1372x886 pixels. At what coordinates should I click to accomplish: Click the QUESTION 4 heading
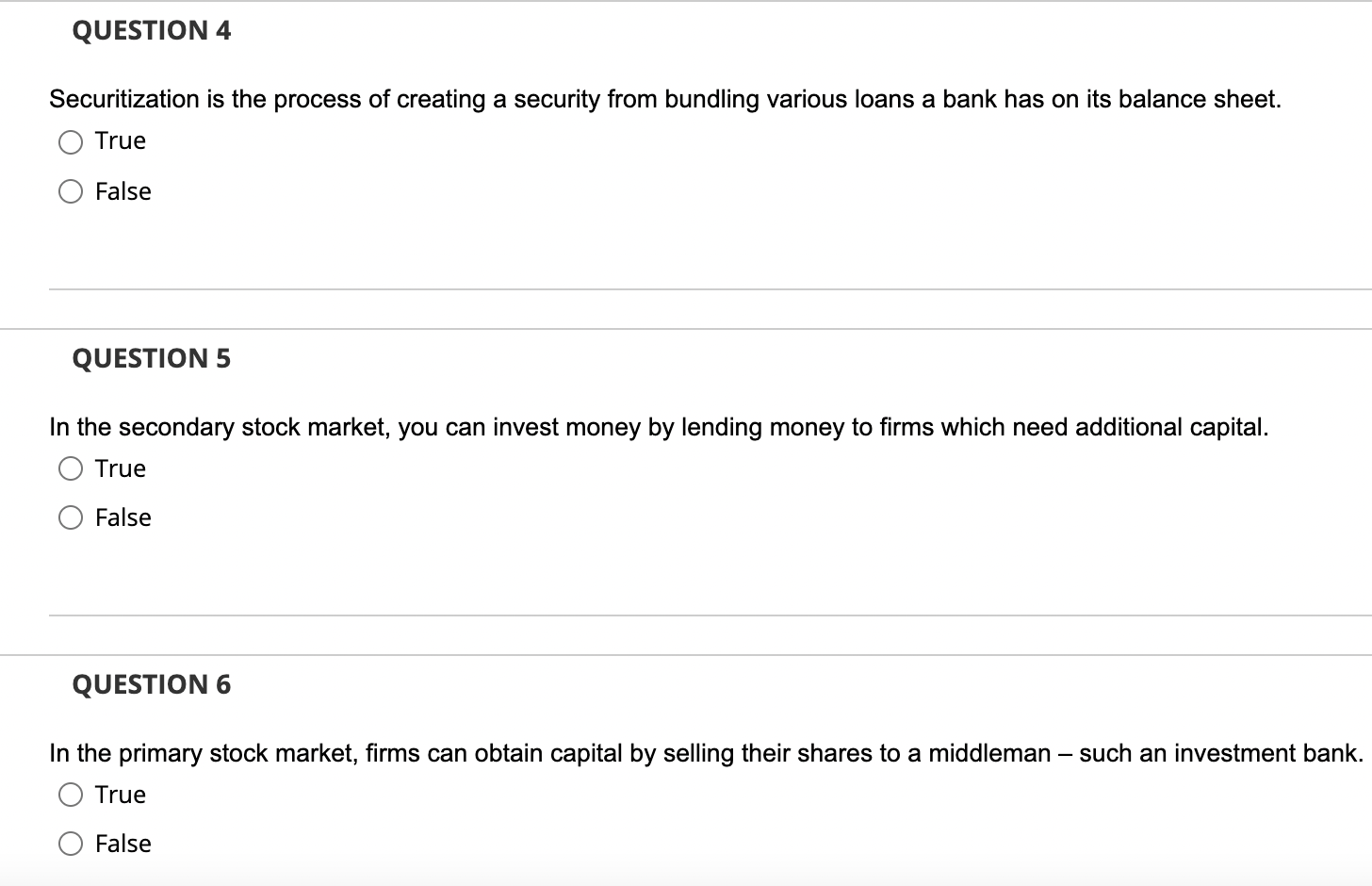click(150, 31)
